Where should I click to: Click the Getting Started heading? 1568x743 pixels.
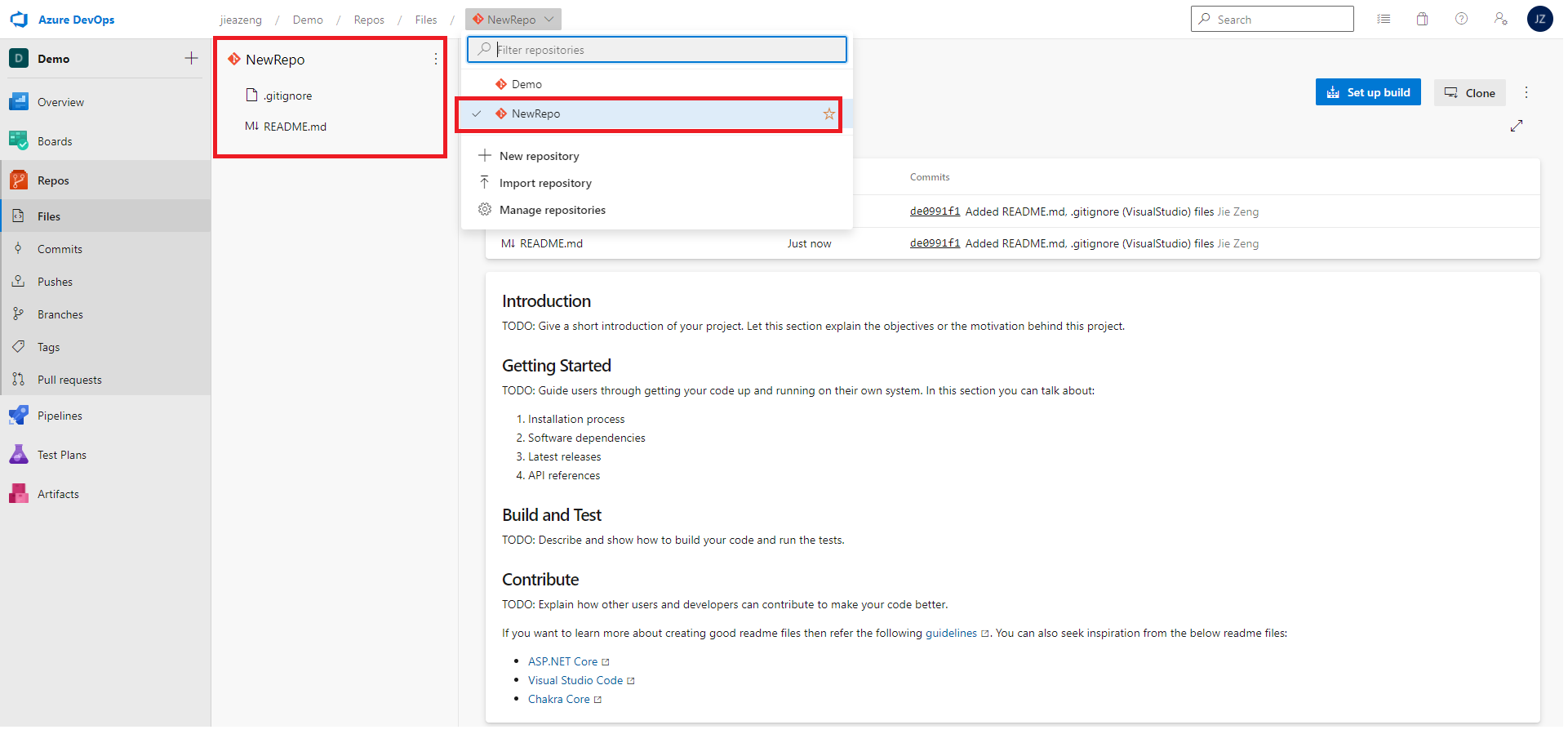tap(557, 366)
